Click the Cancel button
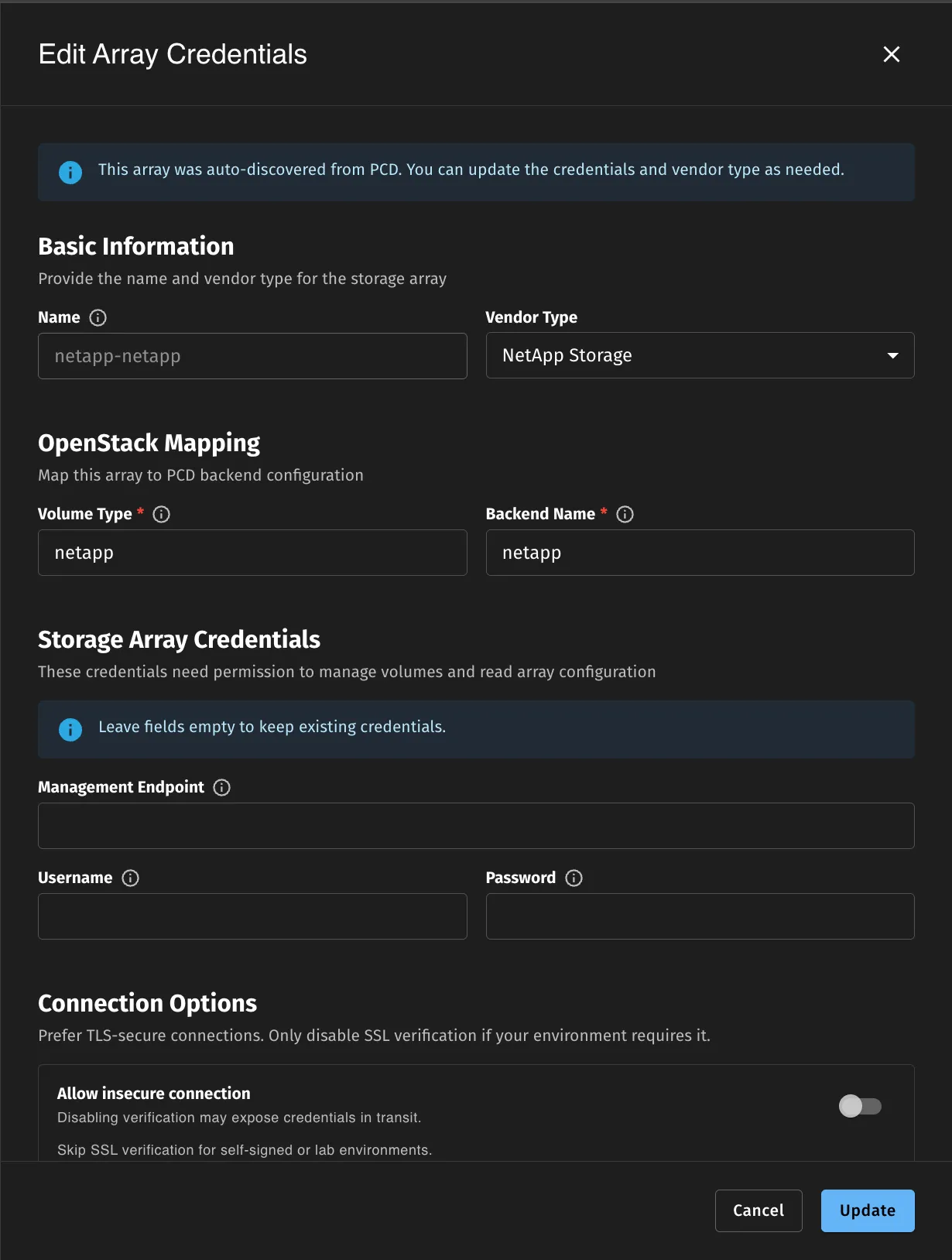 [x=758, y=1210]
